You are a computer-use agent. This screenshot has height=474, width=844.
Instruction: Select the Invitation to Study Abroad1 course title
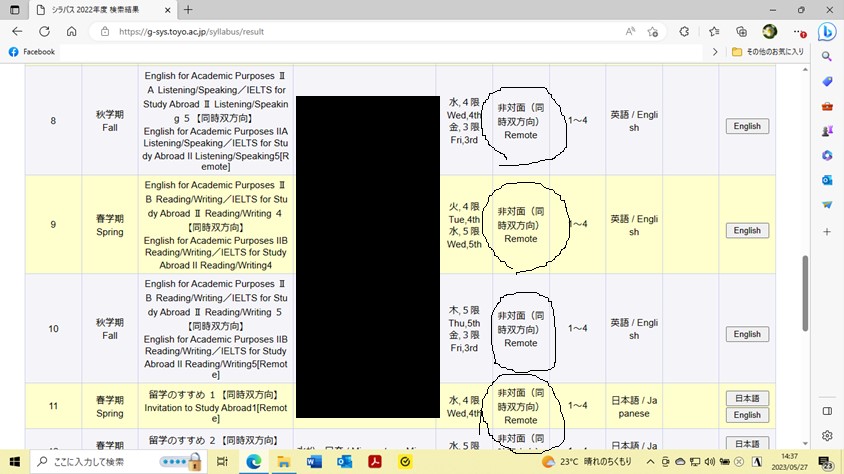215,413
